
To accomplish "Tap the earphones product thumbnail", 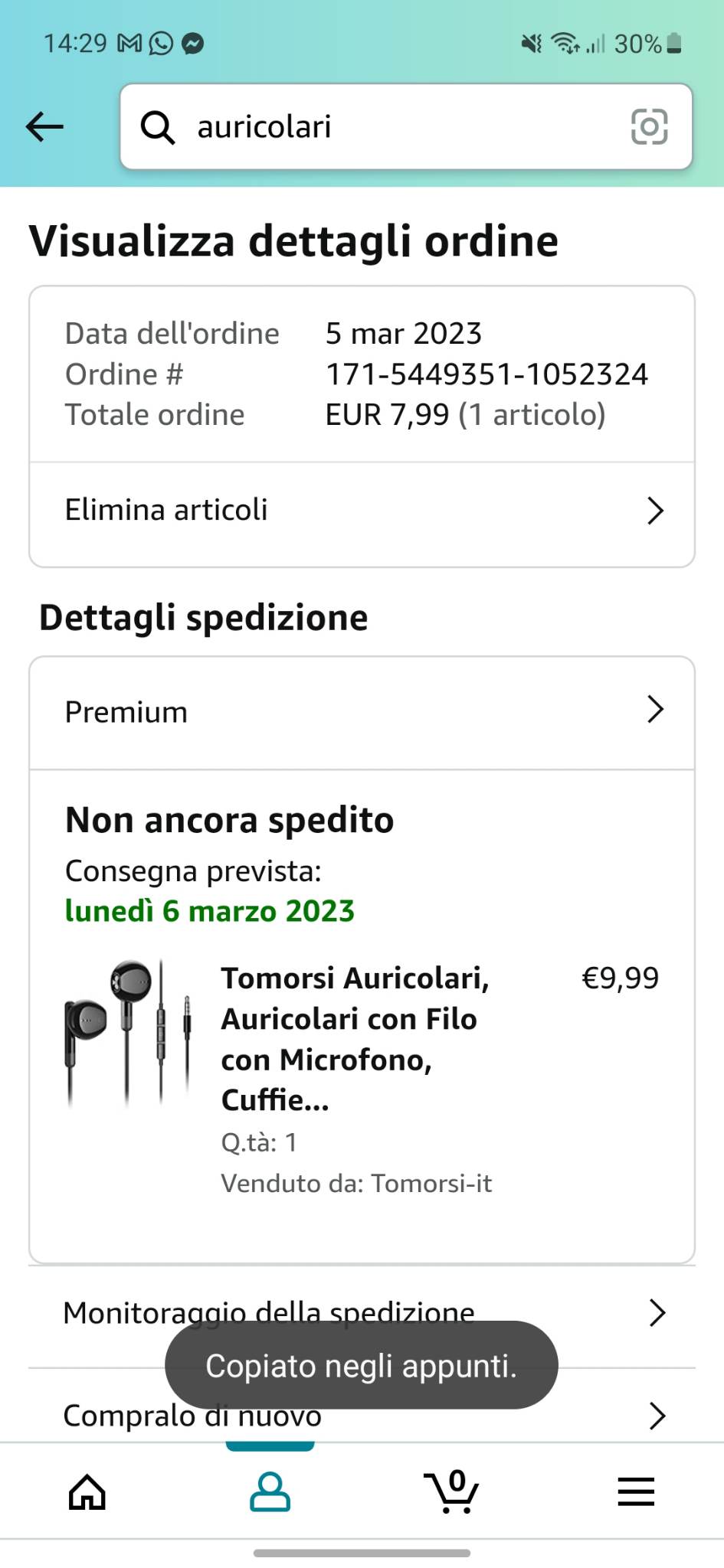I will point(128,1032).
